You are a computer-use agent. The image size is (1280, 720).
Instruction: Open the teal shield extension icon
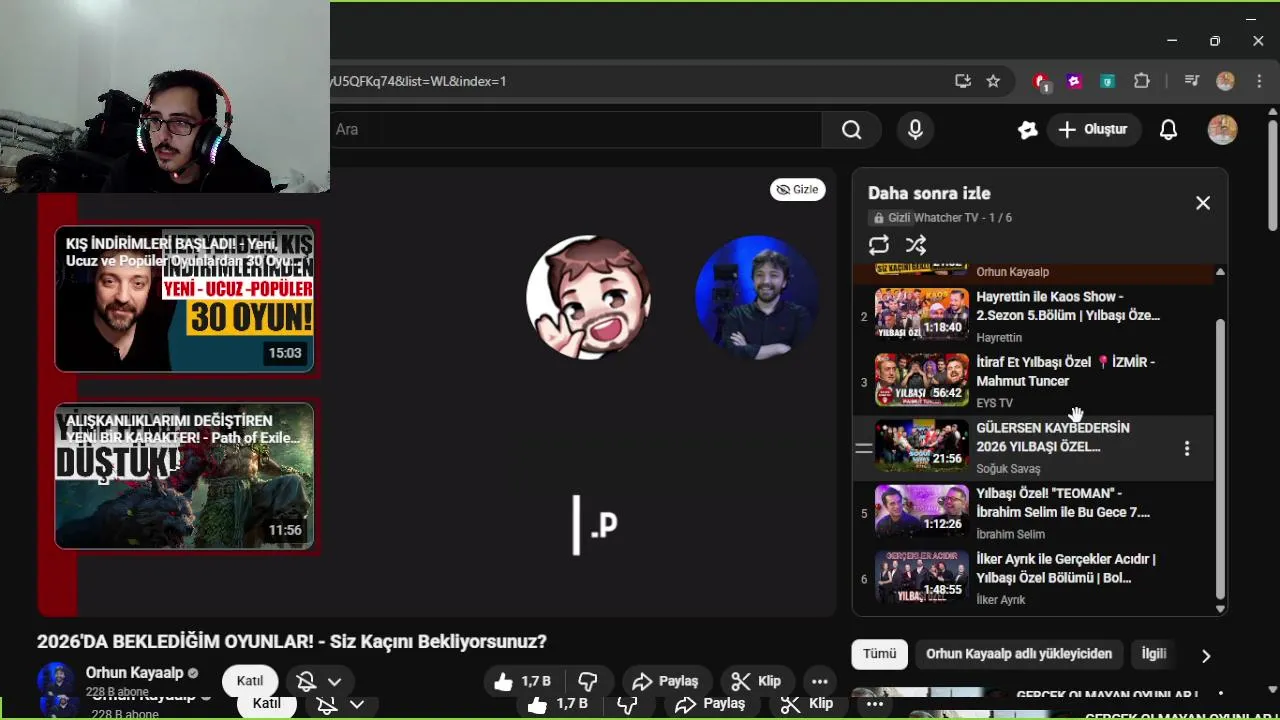pyautogui.click(x=1108, y=81)
